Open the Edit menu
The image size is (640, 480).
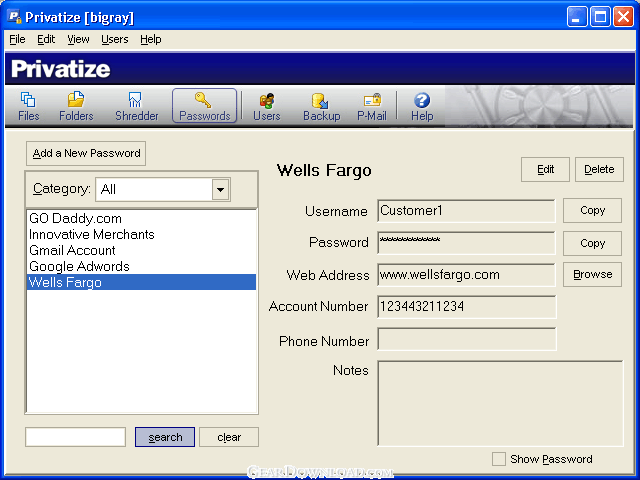point(46,39)
